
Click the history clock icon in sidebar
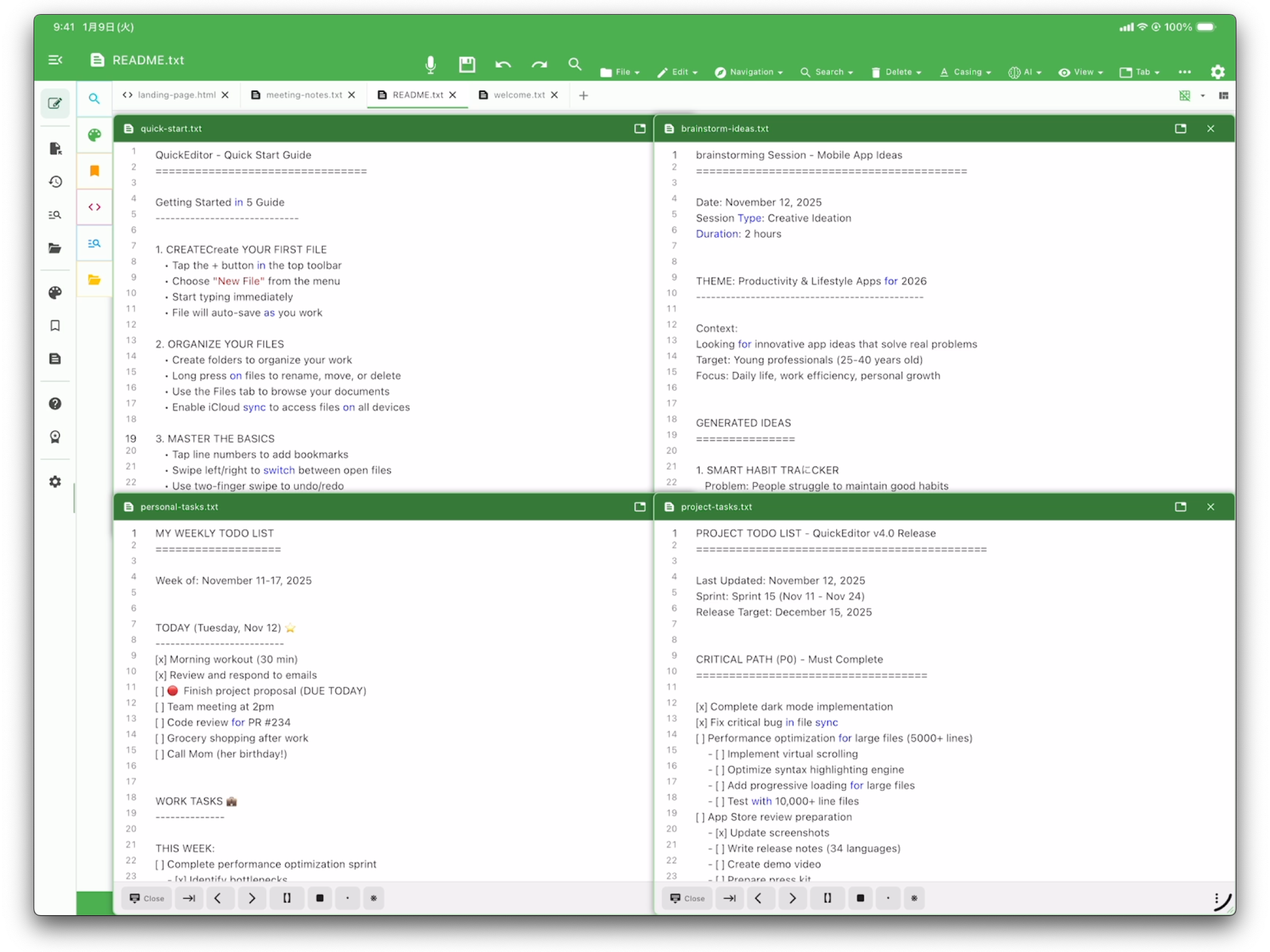click(55, 182)
